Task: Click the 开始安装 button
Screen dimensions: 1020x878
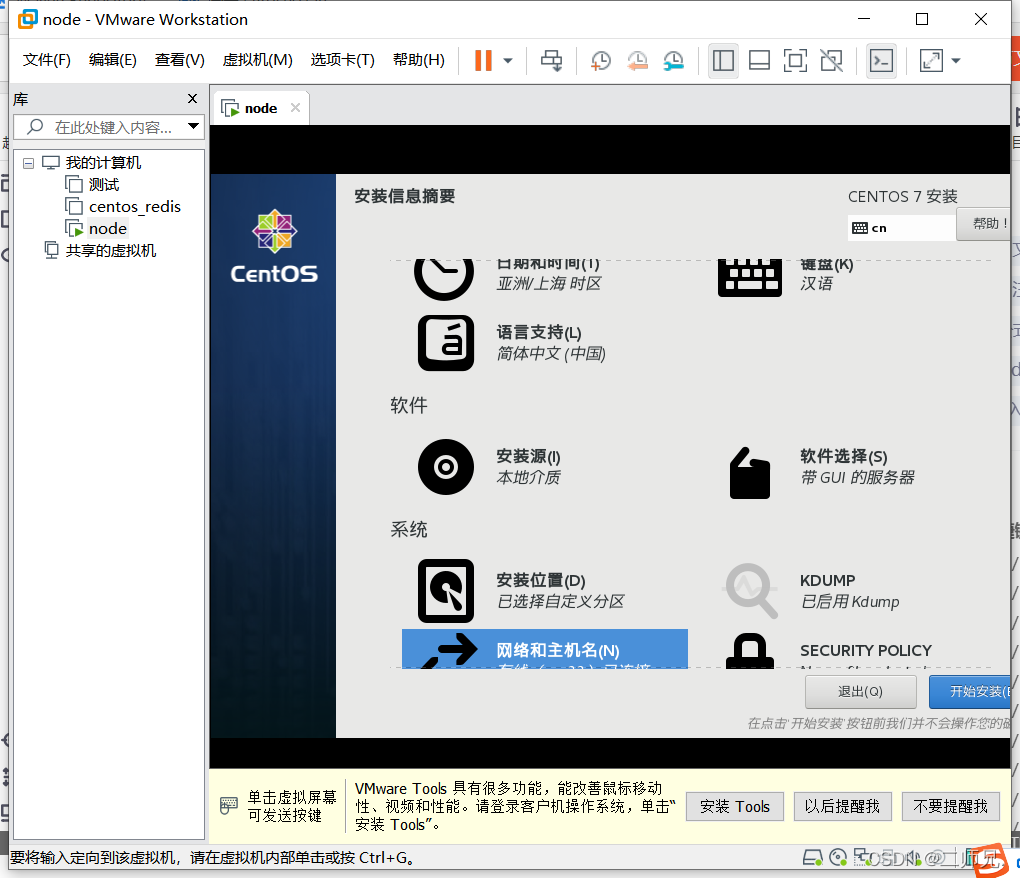Action: (970, 691)
